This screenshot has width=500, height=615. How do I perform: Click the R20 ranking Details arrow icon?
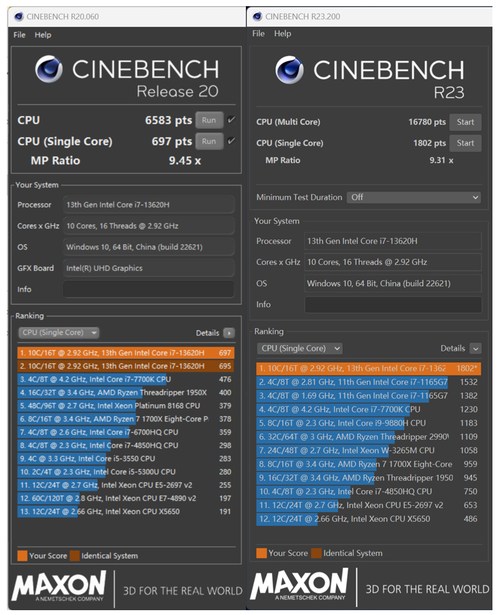pyautogui.click(x=229, y=333)
